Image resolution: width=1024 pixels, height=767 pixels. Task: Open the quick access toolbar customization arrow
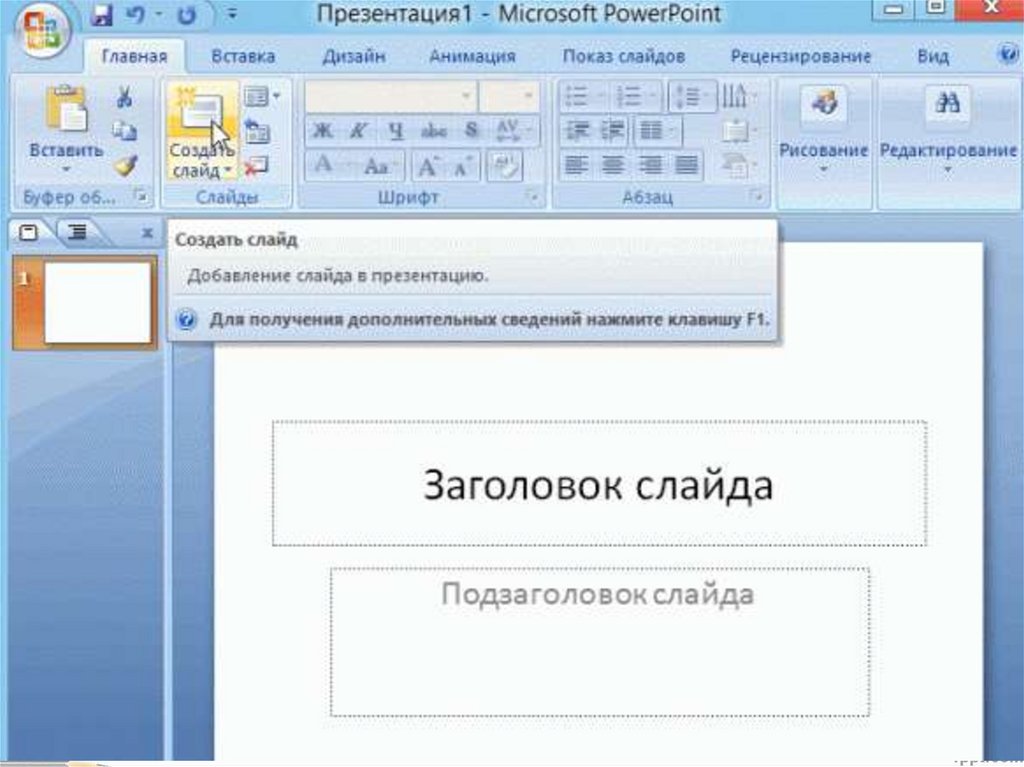coord(232,13)
